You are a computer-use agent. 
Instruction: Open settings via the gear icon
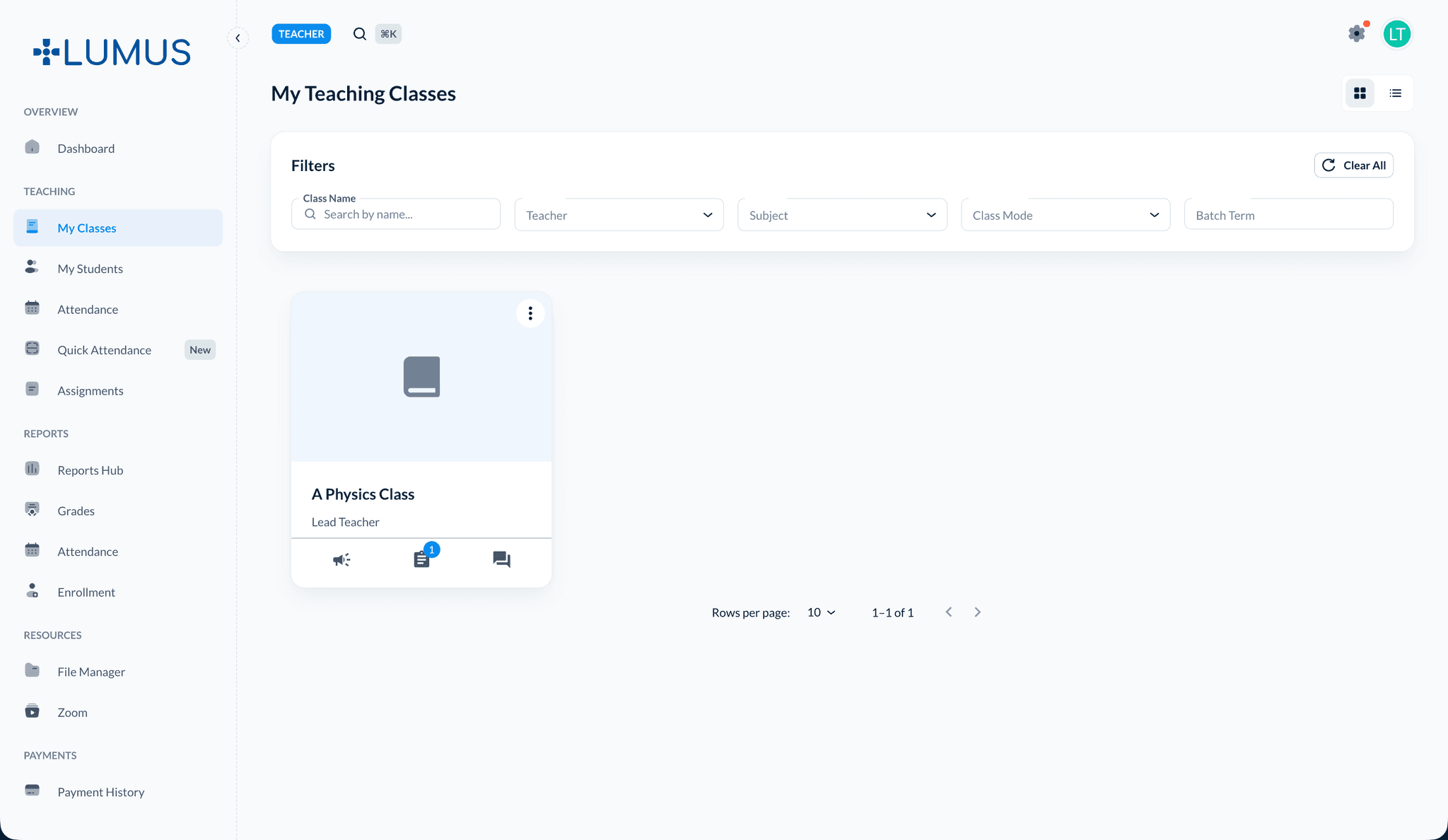coord(1357,33)
